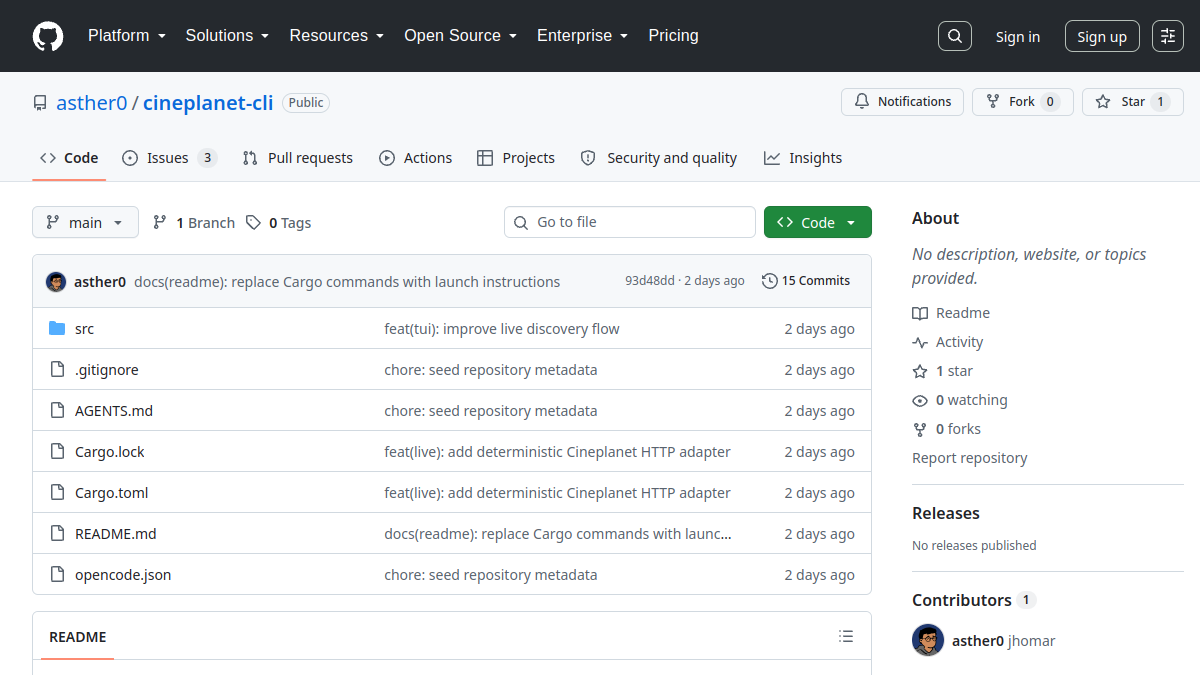Open commit hash 93d48dd

coord(650,281)
